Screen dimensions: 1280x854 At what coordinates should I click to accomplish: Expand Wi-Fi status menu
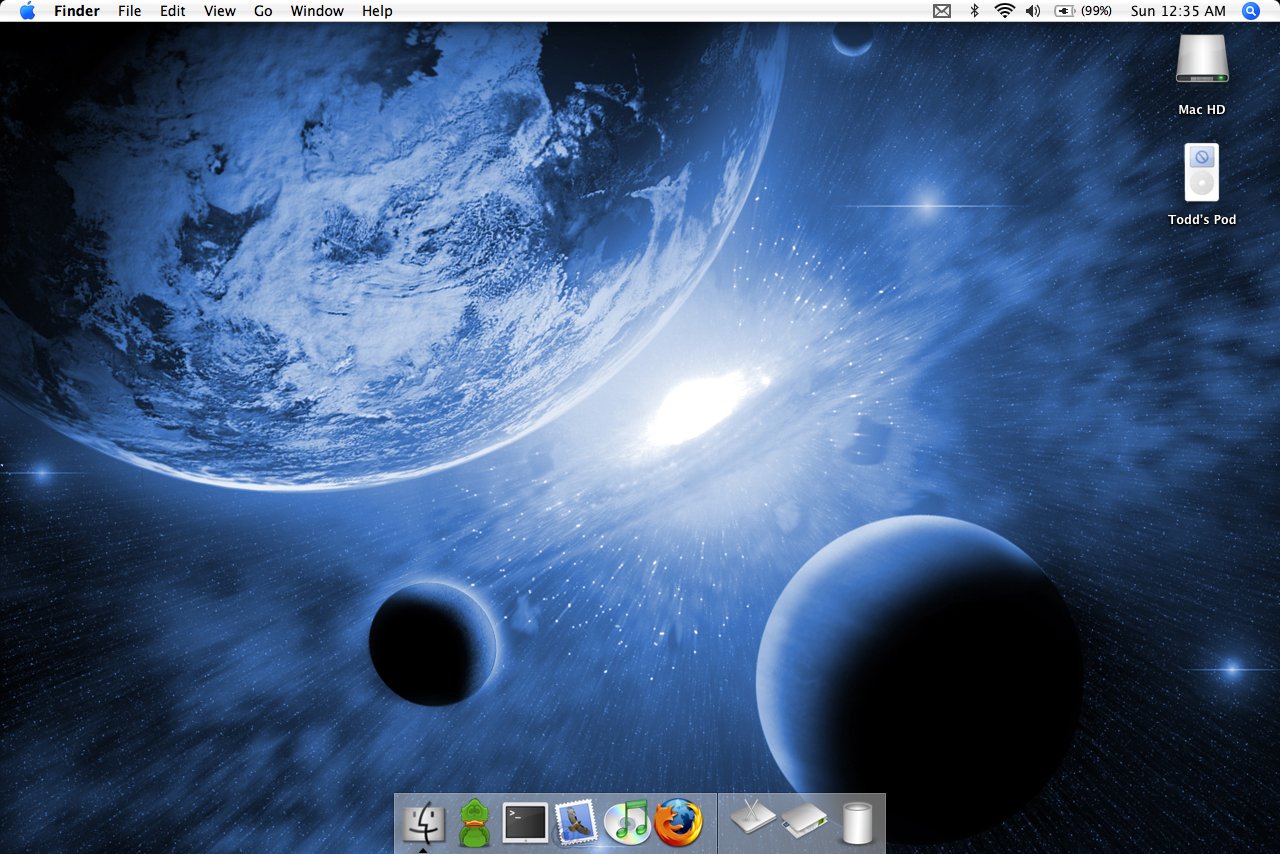point(1004,11)
